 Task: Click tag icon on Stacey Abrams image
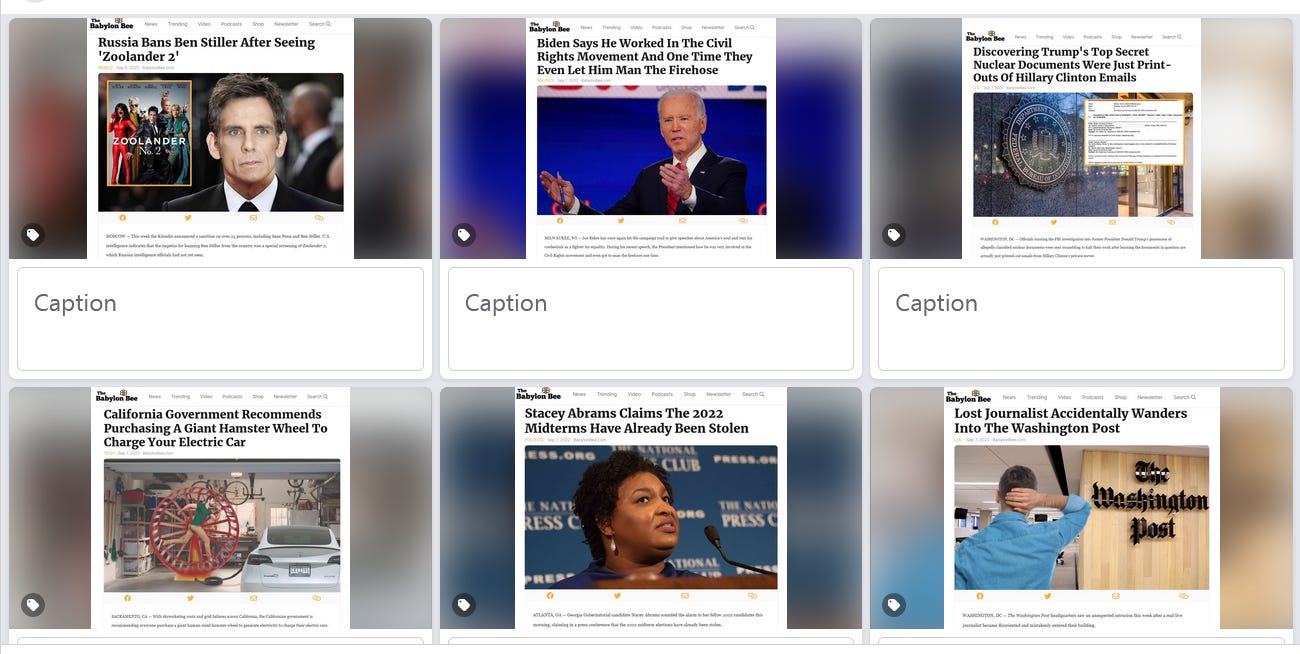tap(464, 605)
